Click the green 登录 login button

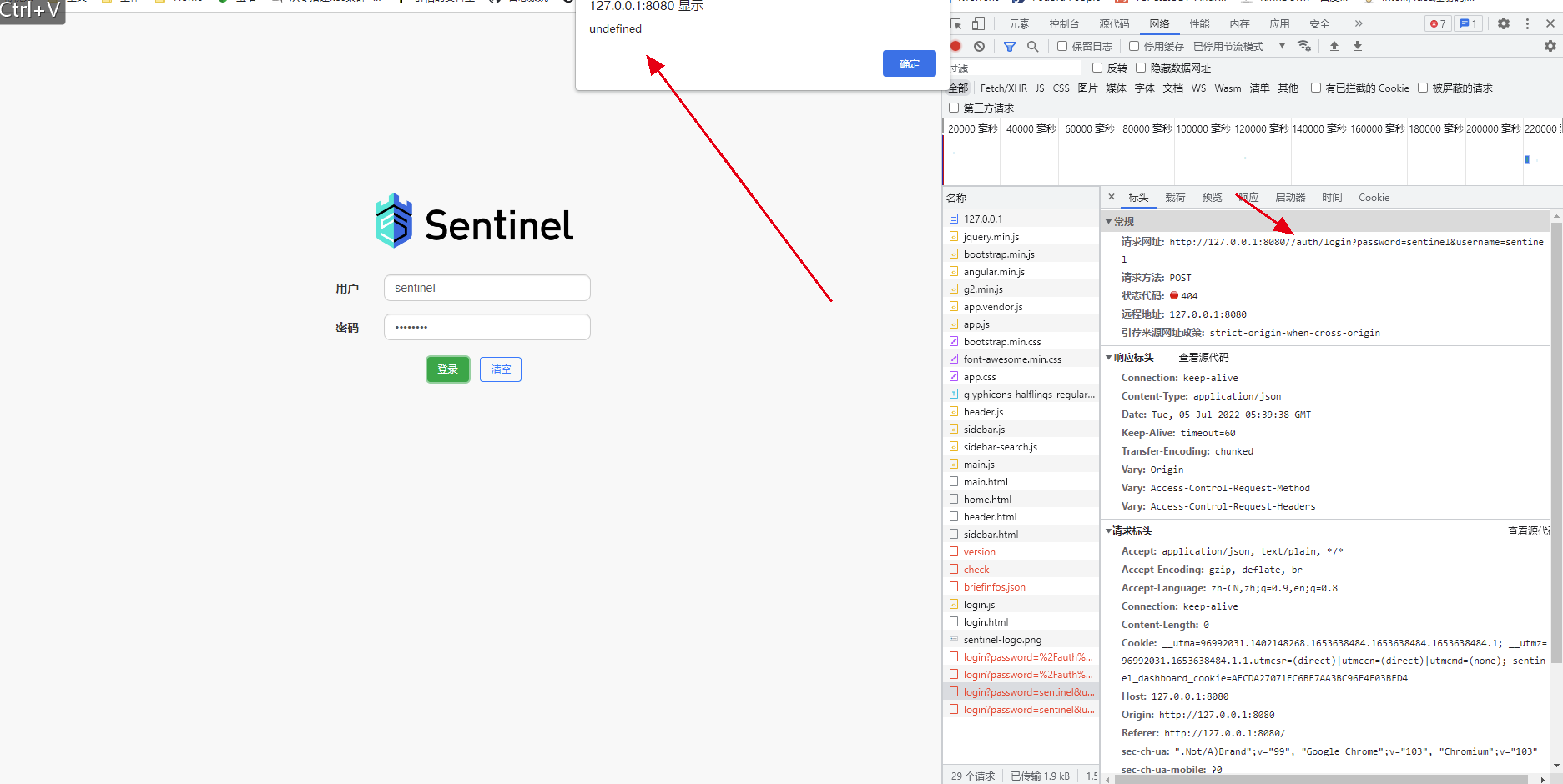pyautogui.click(x=448, y=369)
